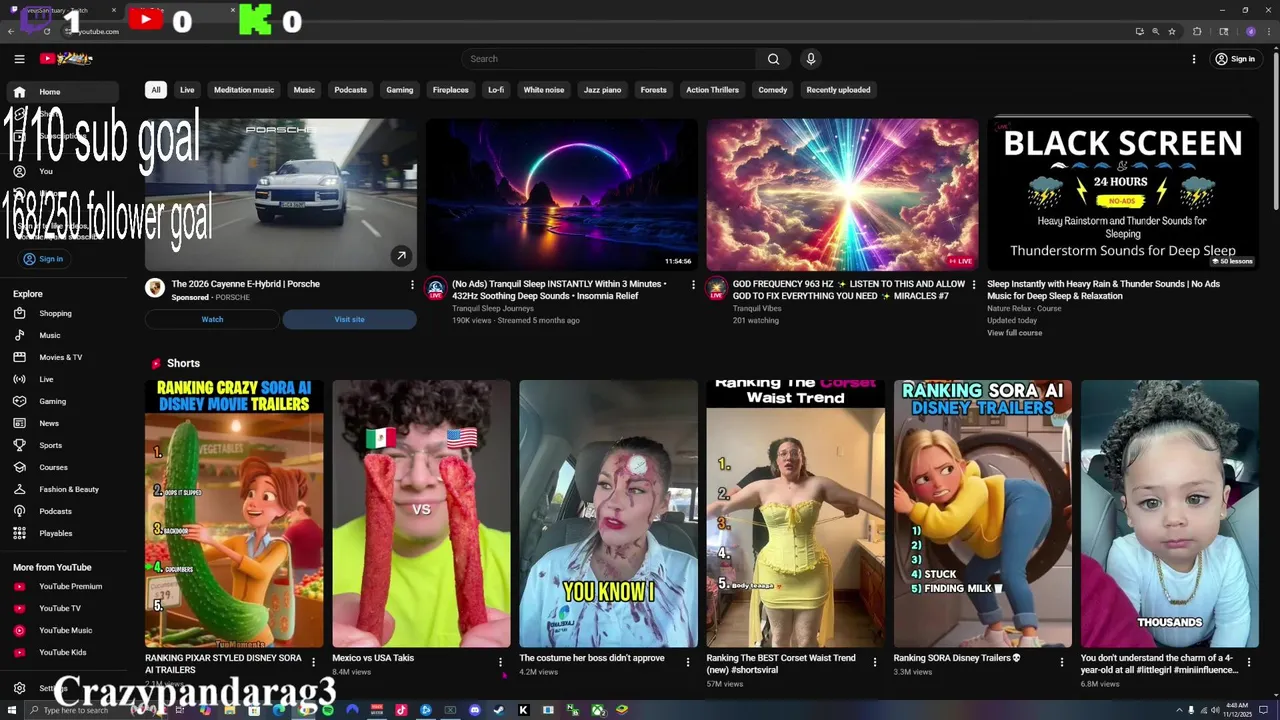
Task: Open the browser profile avatar
Action: click(x=1251, y=31)
